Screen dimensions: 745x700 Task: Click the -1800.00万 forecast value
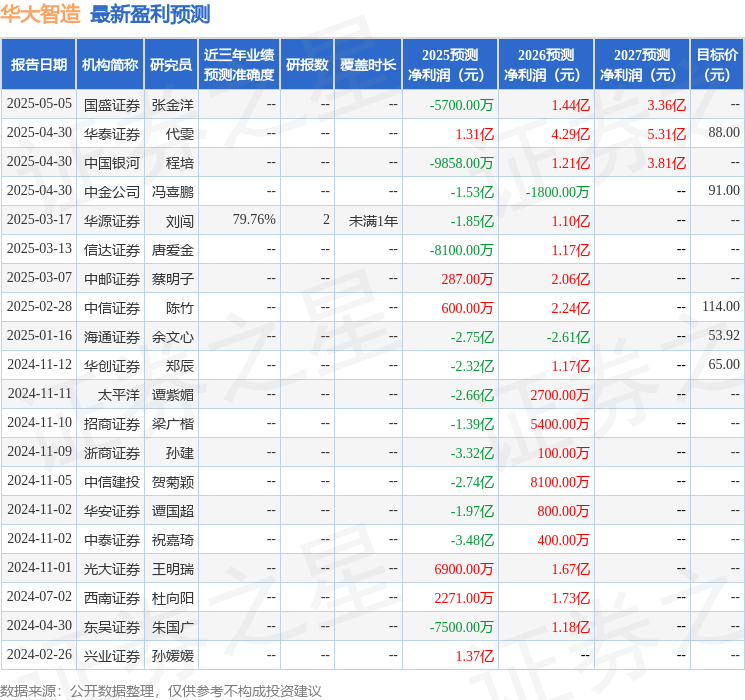click(x=557, y=192)
